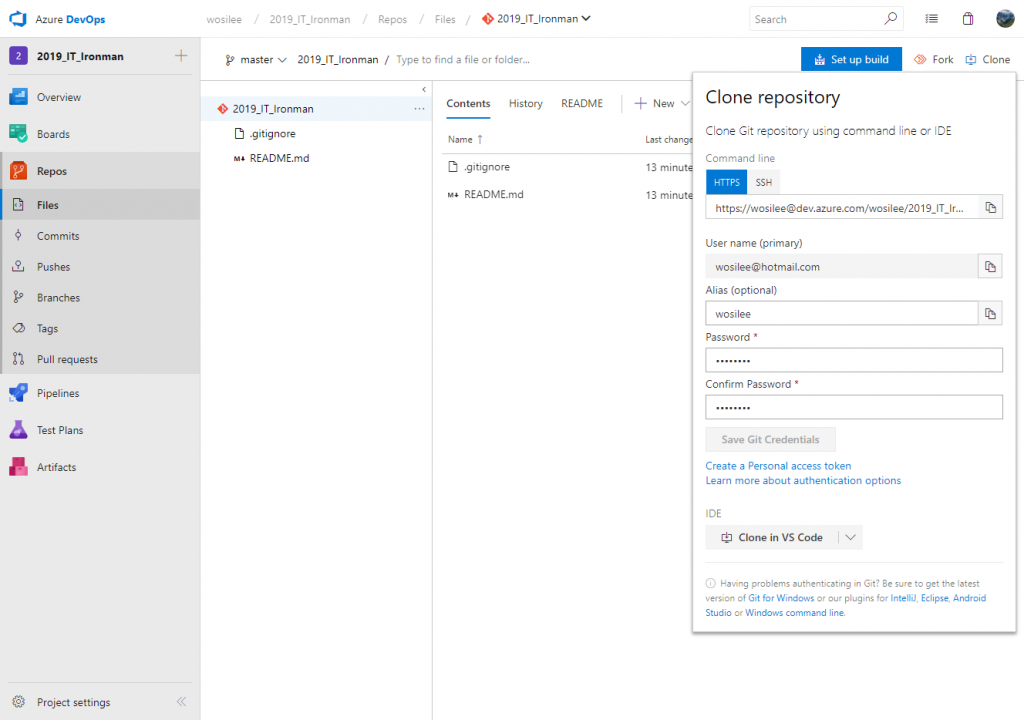Copy the primary user name

click(990, 267)
